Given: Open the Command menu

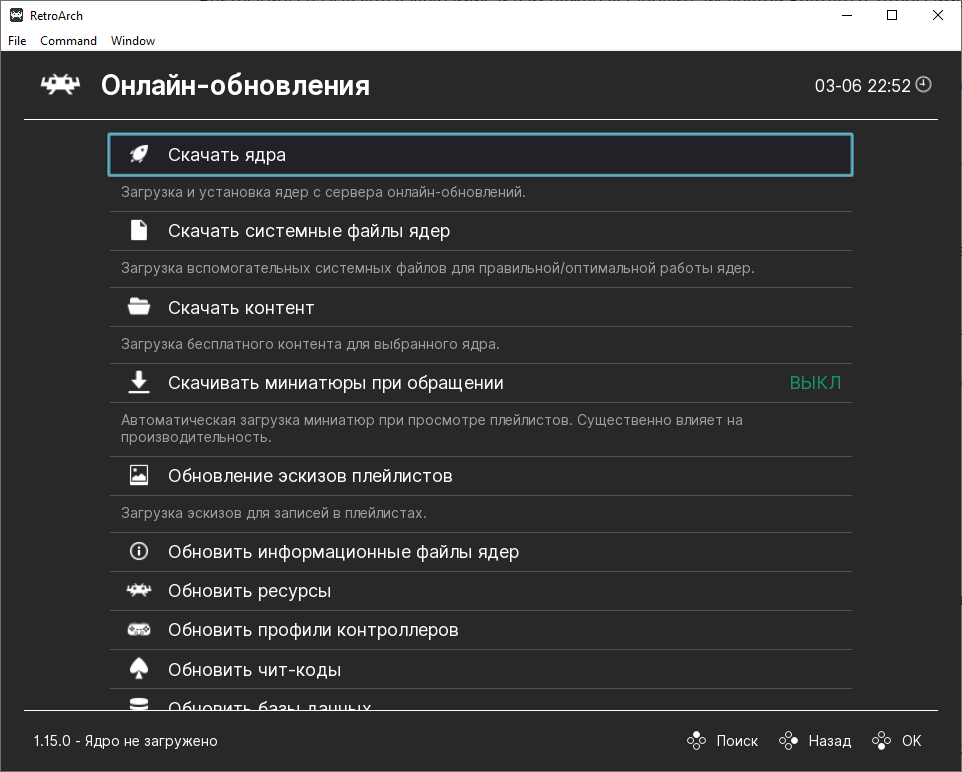Looking at the screenshot, I should pos(69,41).
